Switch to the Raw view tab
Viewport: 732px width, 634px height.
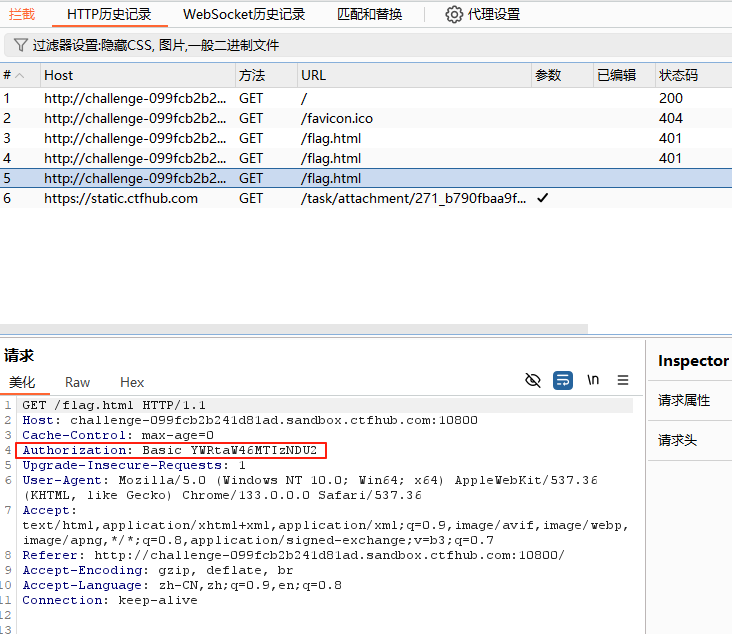click(77, 382)
